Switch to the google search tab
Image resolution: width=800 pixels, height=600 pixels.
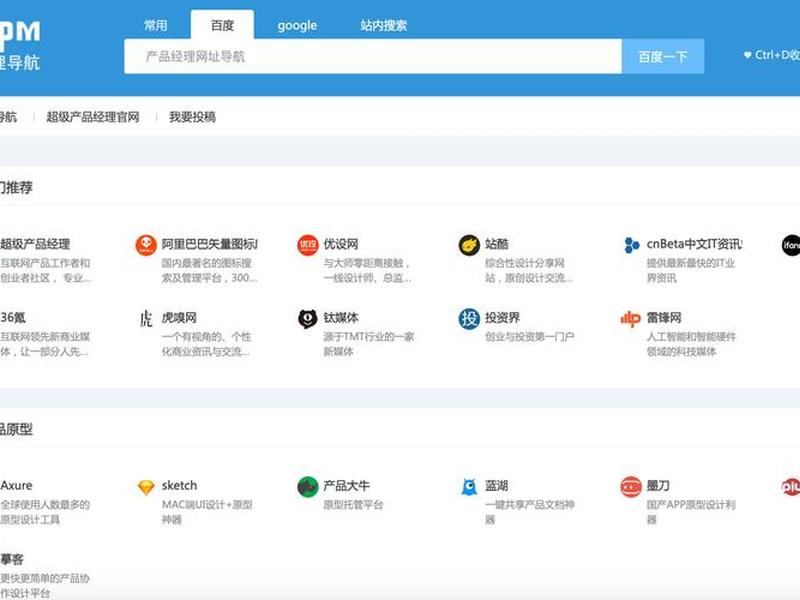(x=297, y=25)
